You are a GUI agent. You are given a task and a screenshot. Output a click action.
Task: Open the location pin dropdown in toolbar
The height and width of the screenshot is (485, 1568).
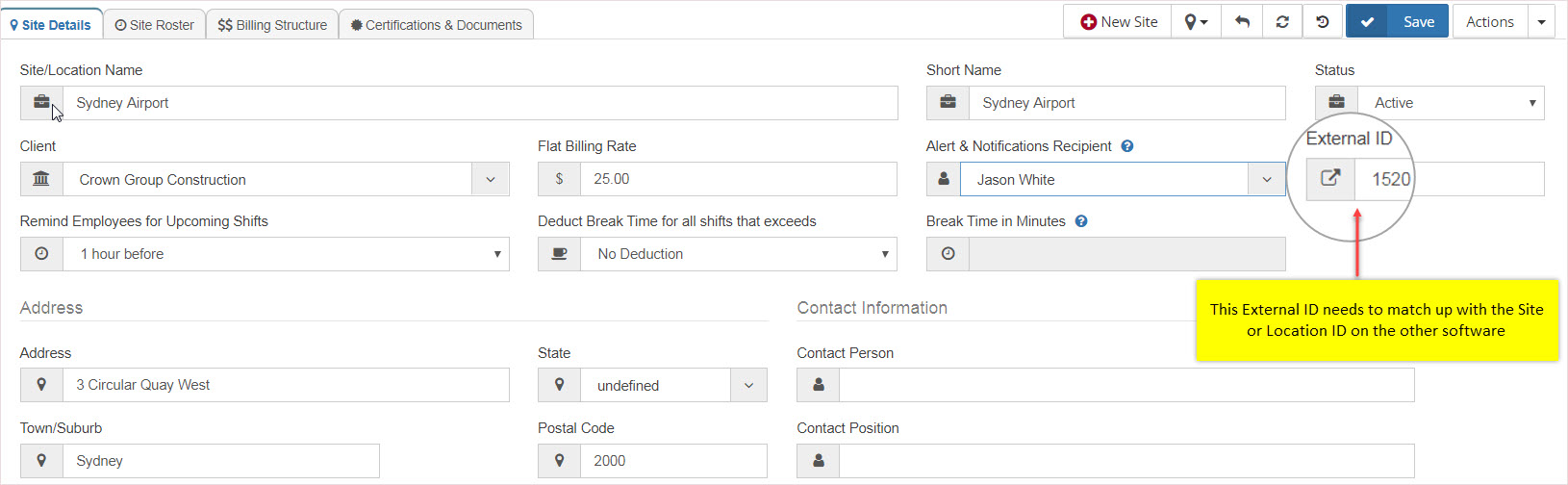tap(1196, 22)
